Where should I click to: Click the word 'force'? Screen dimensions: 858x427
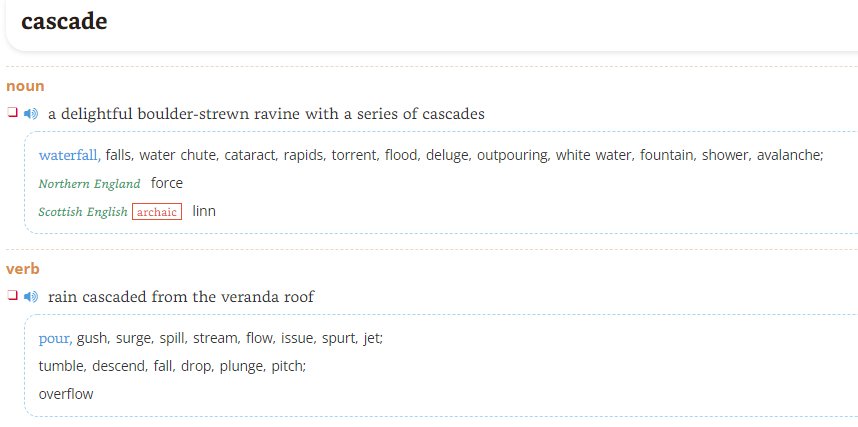[167, 183]
